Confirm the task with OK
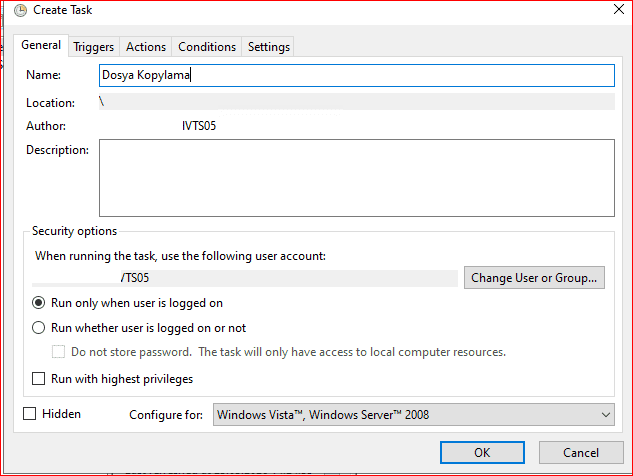This screenshot has width=633, height=476. pos(482,452)
